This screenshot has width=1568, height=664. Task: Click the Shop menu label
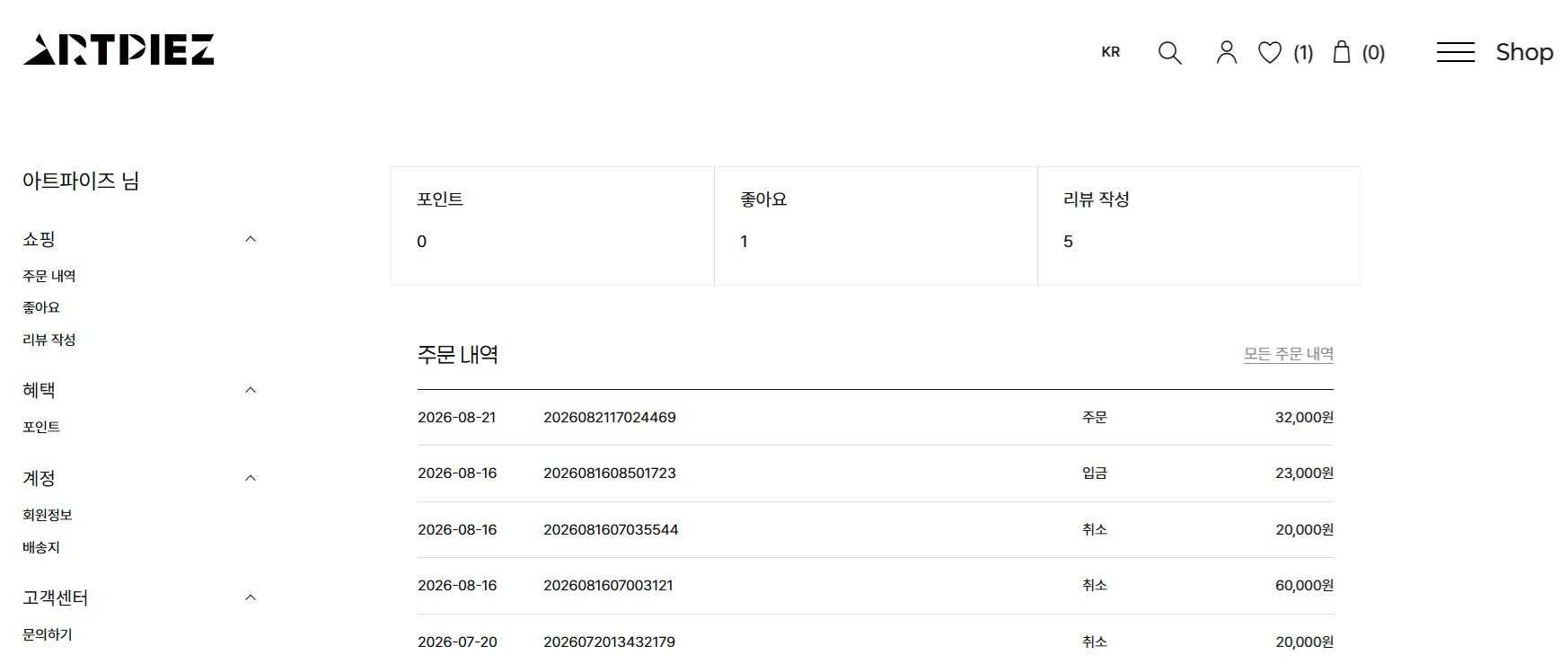tap(1524, 52)
